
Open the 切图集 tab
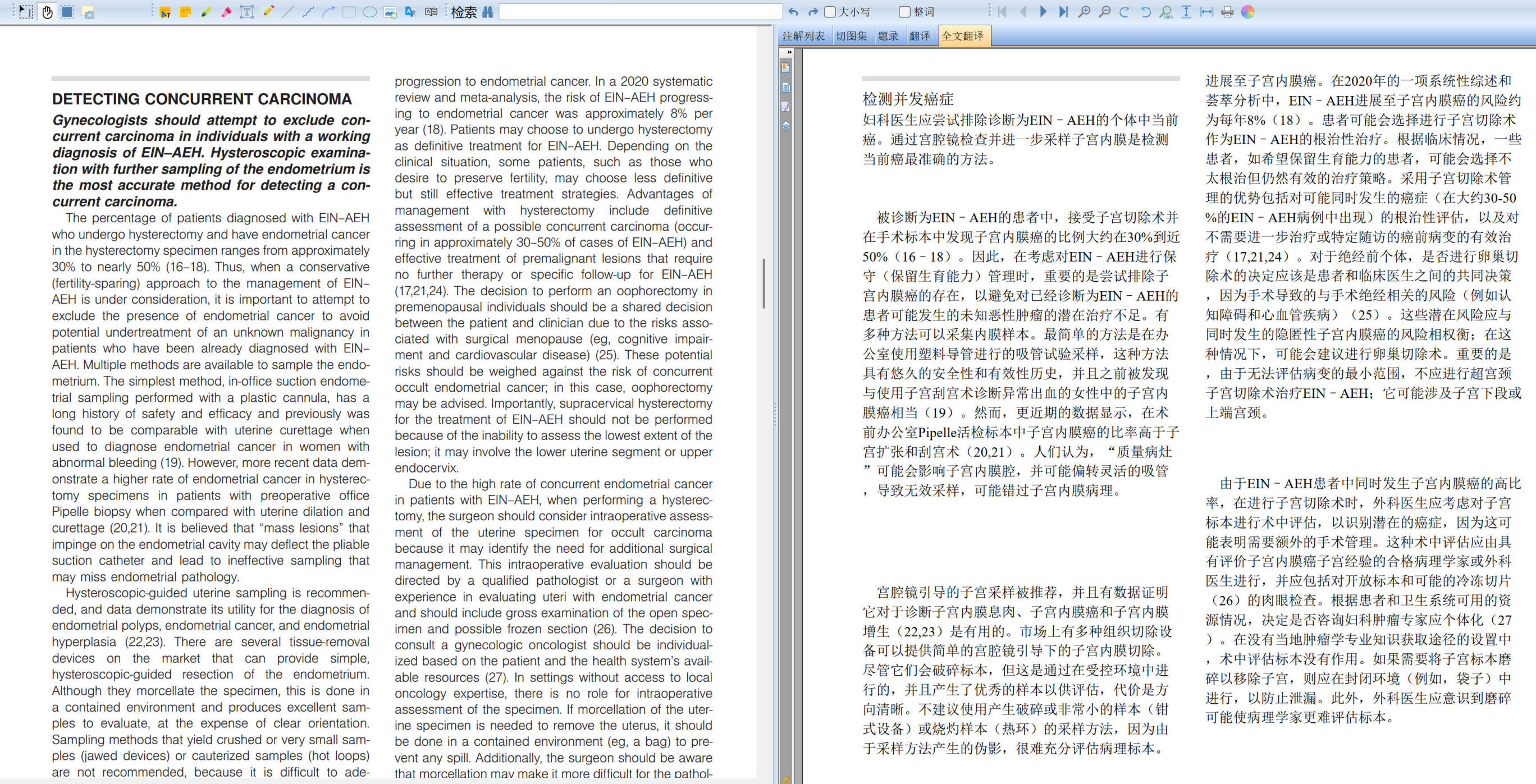coord(851,36)
